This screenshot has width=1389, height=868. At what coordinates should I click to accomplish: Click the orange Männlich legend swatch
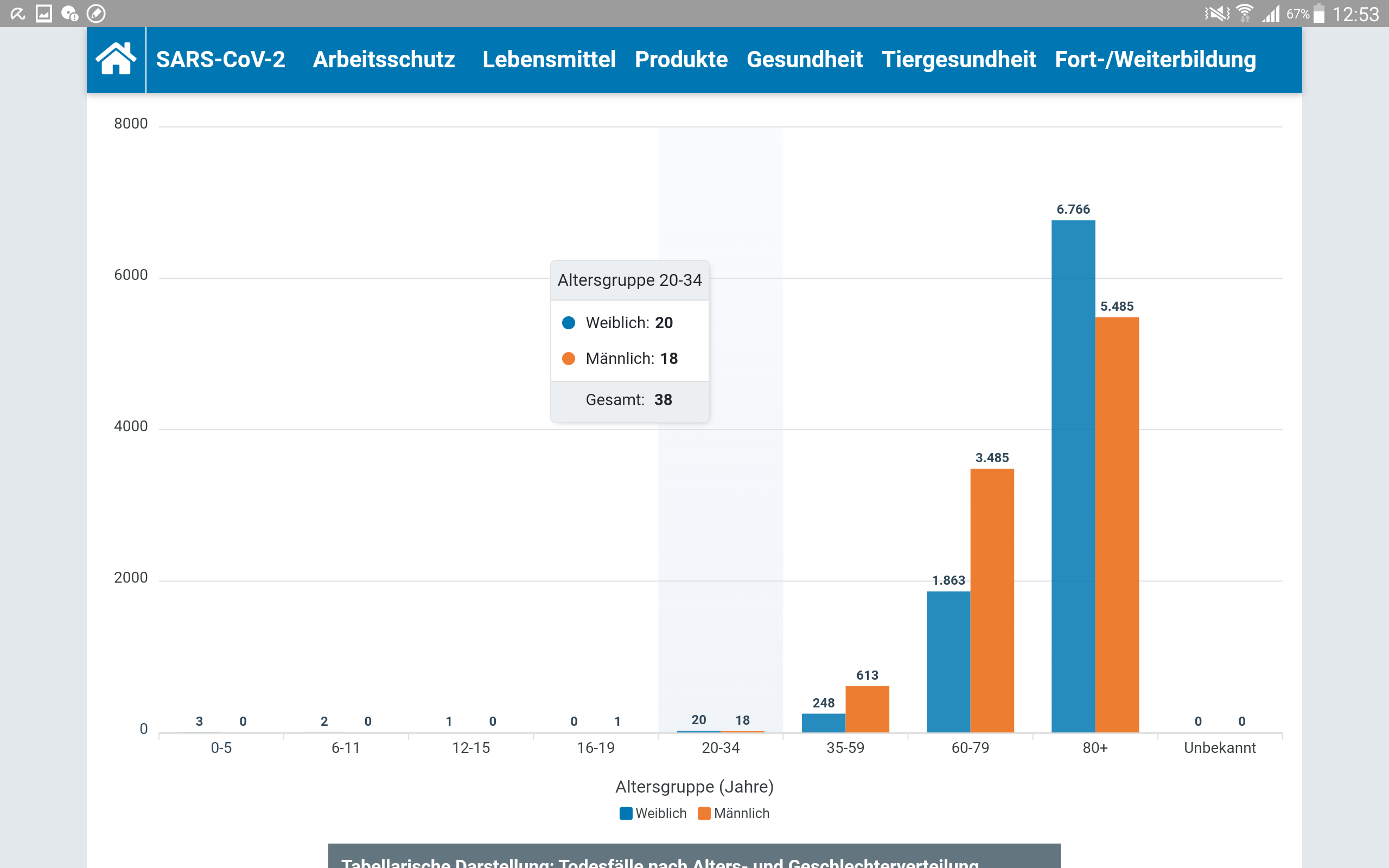[x=704, y=813]
